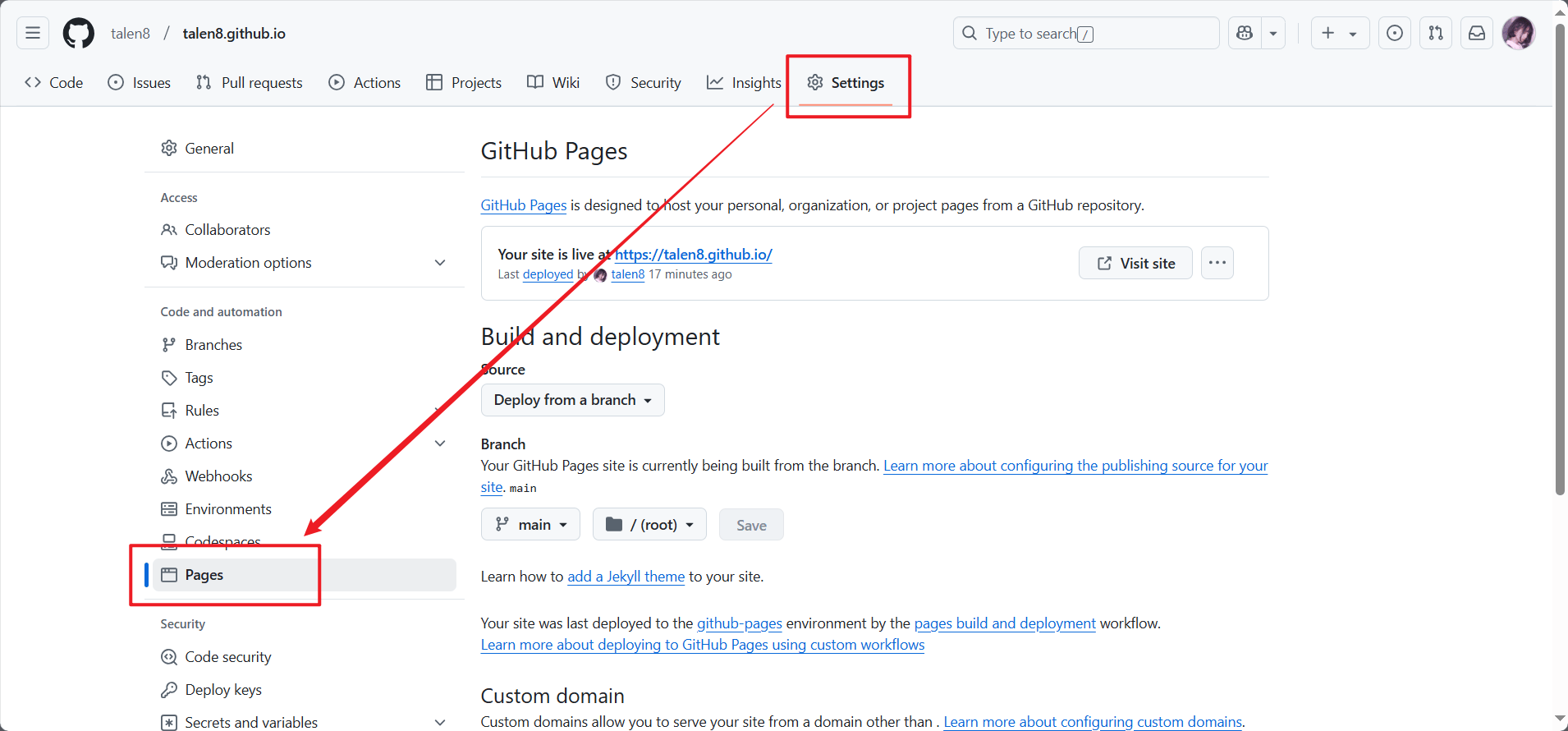The image size is (1568, 731).
Task: Open the Deploy from a branch dropdown
Action: tap(572, 400)
